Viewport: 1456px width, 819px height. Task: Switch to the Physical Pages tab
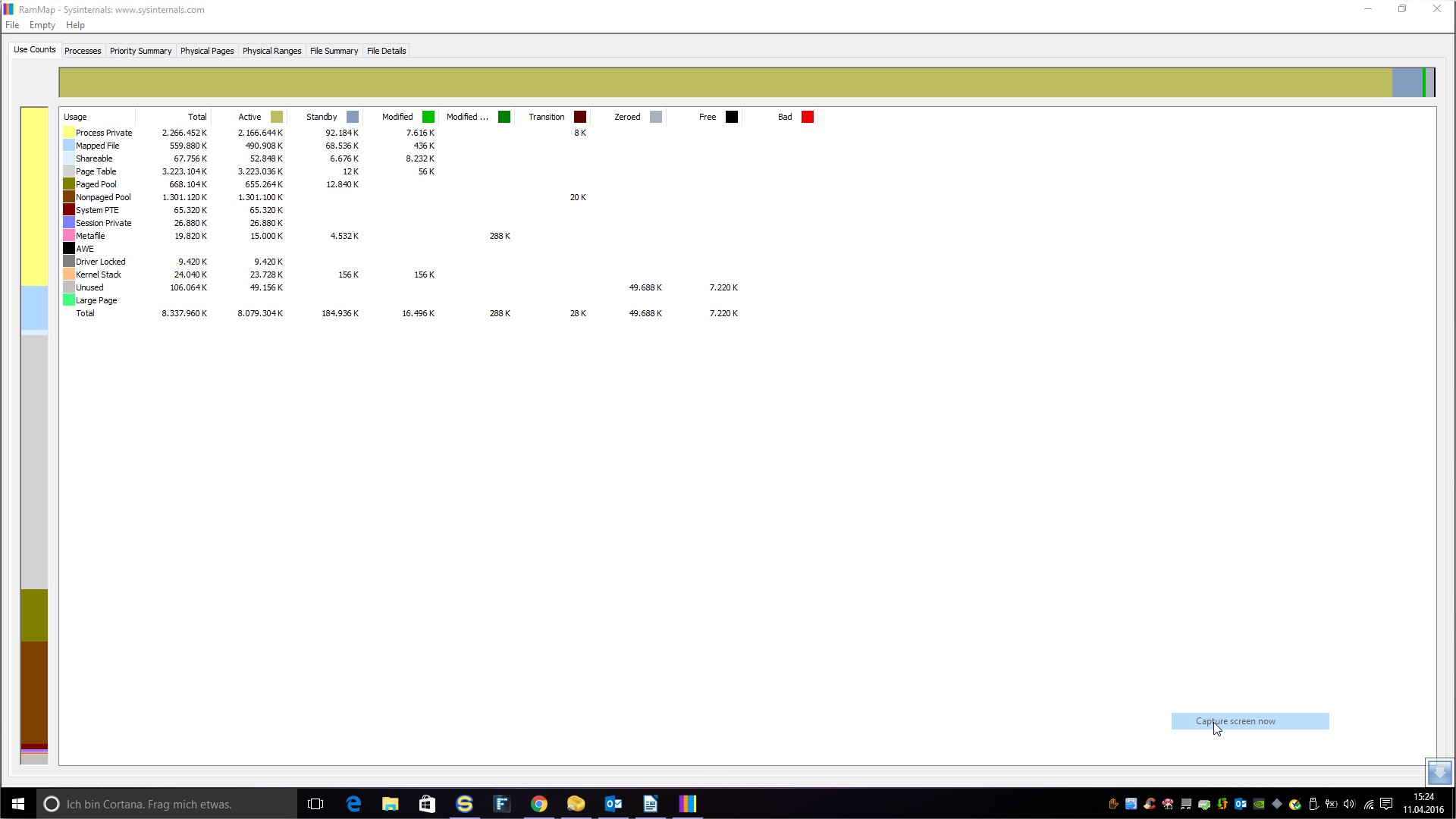[x=207, y=51]
